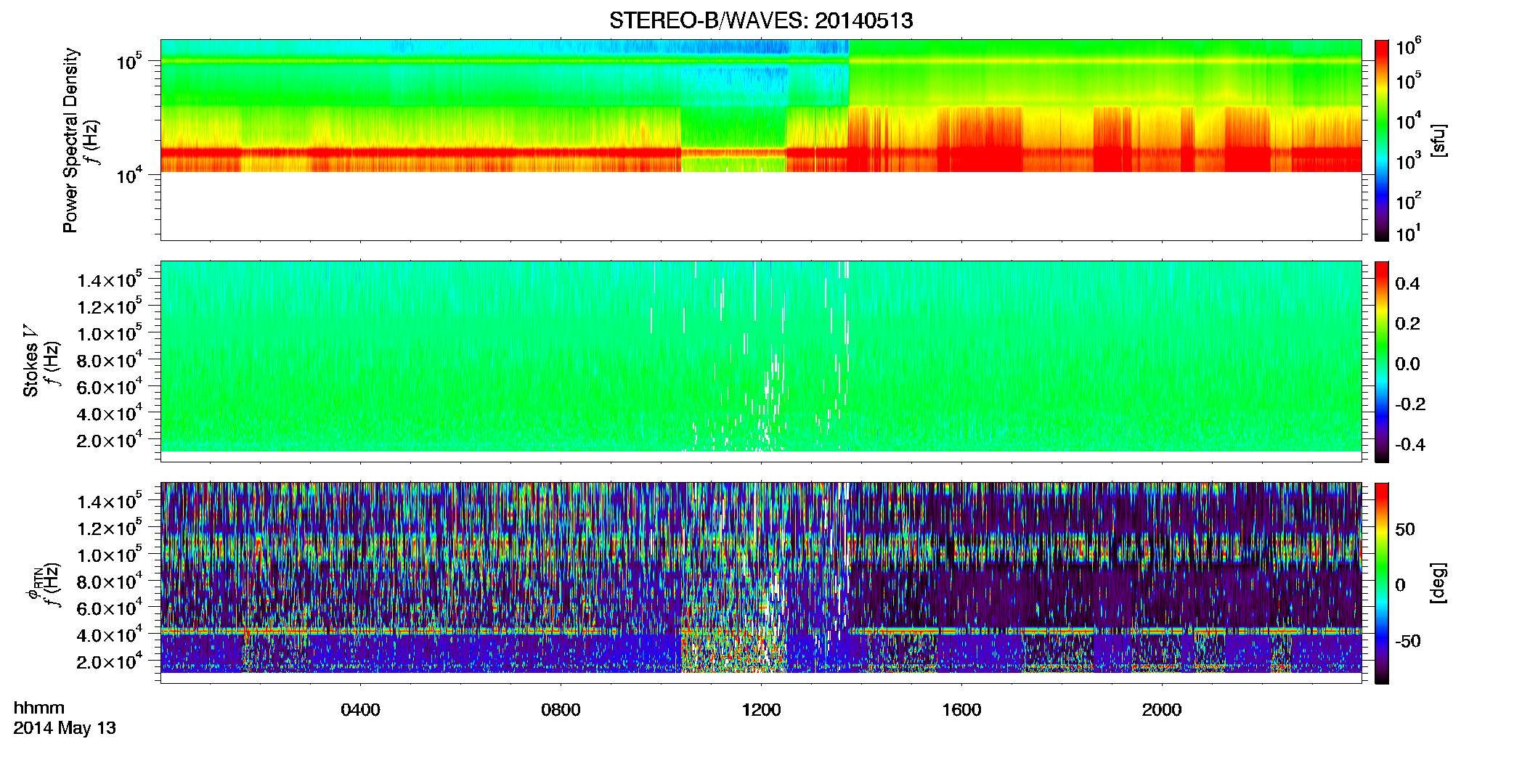Click the 0400 time axis label

[360, 710]
